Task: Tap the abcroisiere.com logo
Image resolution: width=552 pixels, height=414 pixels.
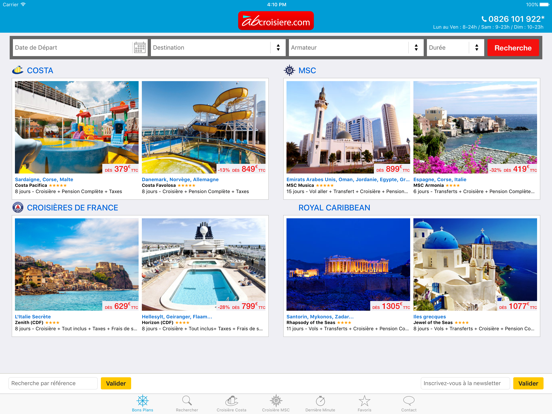Action: click(x=276, y=21)
